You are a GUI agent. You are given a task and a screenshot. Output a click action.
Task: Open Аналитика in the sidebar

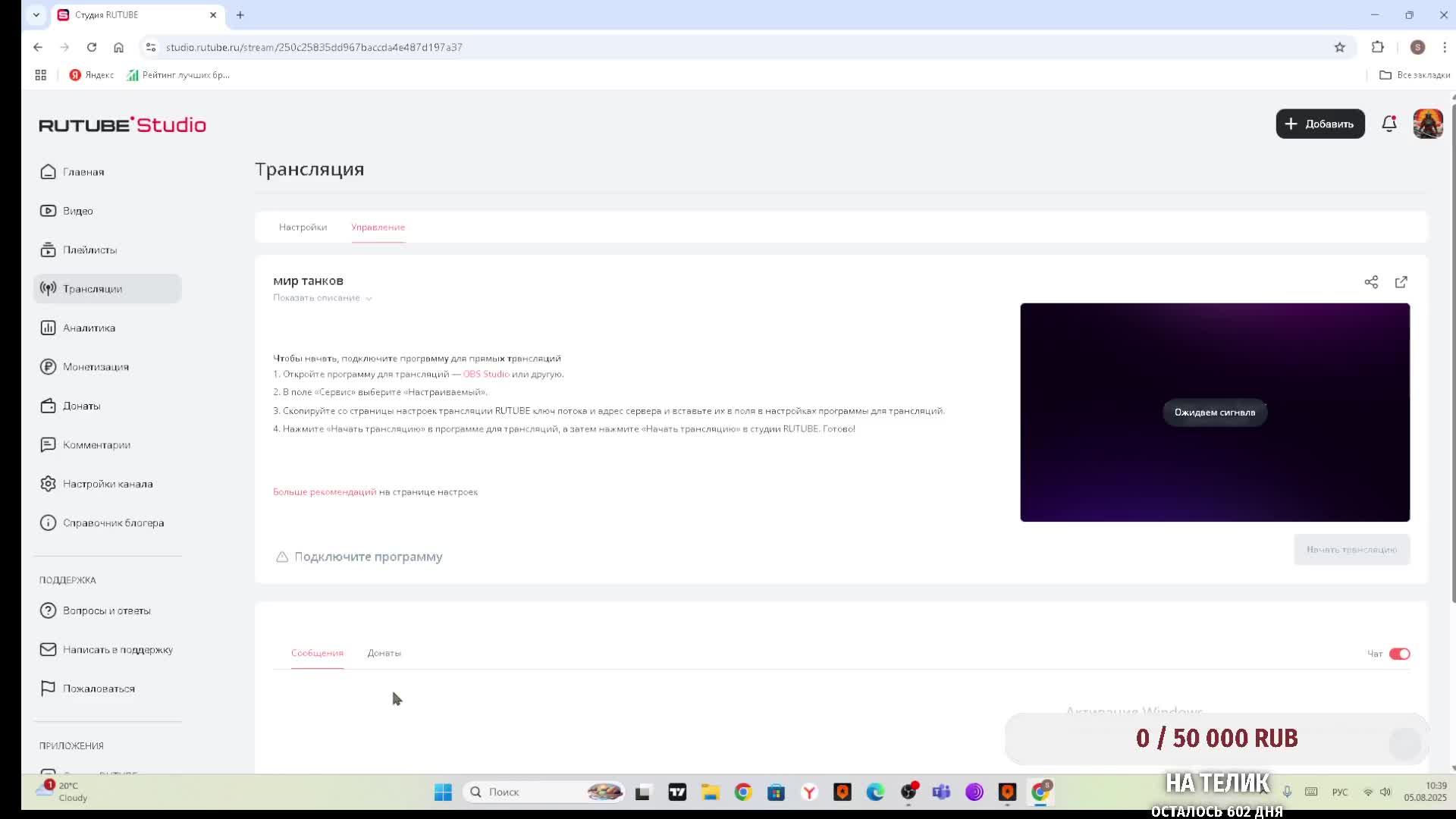point(89,328)
